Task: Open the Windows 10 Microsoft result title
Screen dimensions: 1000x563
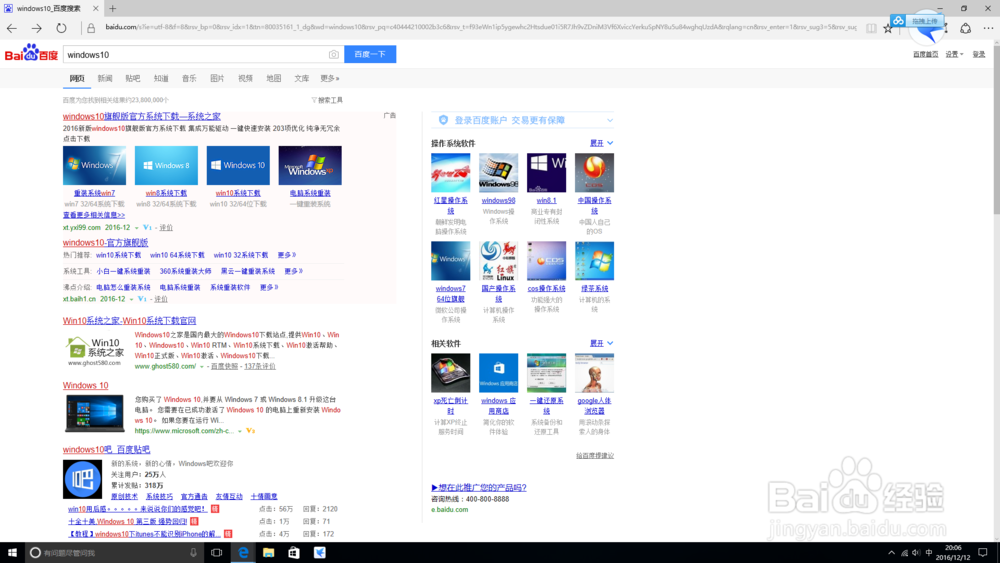Action: click(x=85, y=386)
